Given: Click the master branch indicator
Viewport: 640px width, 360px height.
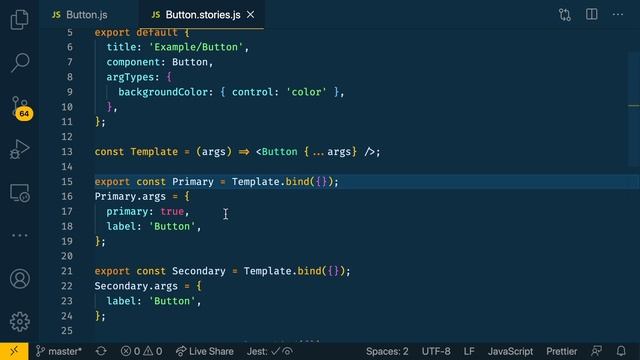Looking at the screenshot, I should click(59, 351).
